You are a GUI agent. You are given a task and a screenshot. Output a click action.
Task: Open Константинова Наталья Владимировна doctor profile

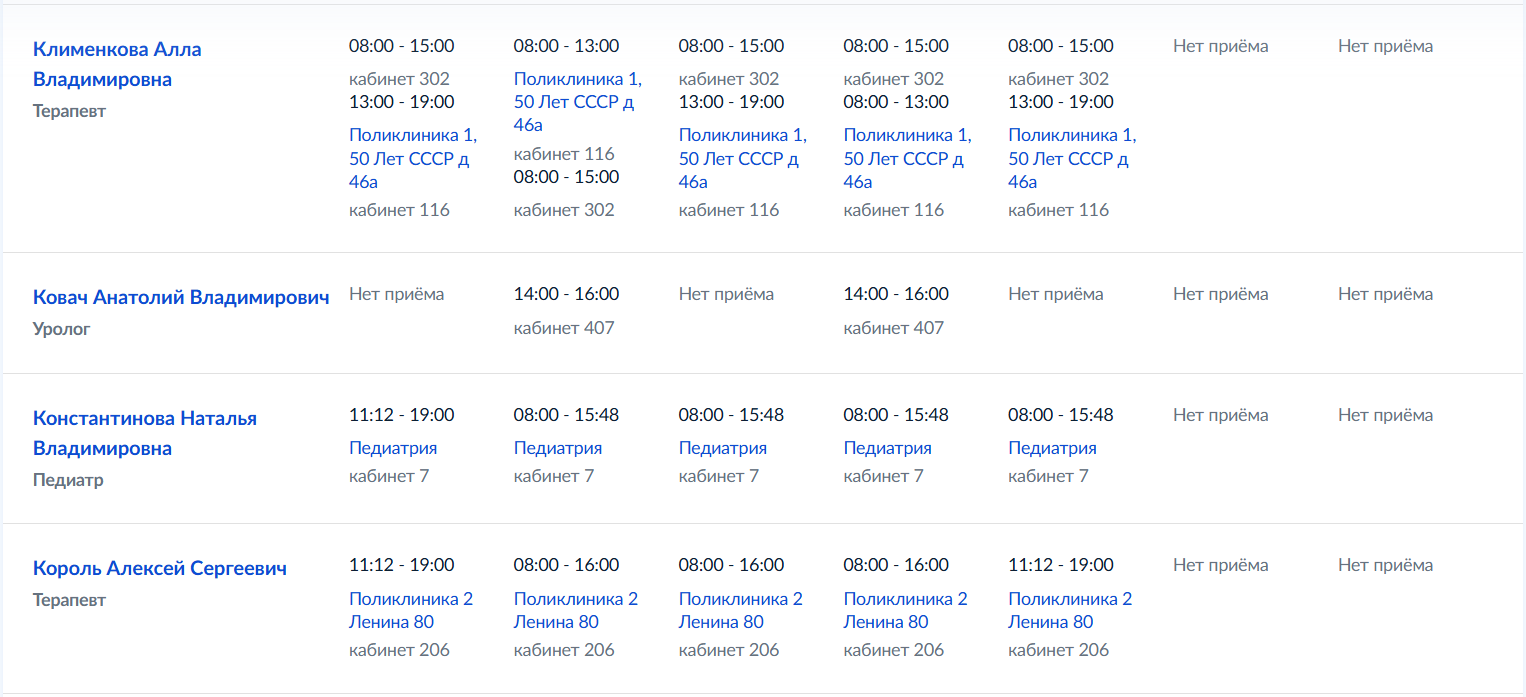tap(145, 433)
